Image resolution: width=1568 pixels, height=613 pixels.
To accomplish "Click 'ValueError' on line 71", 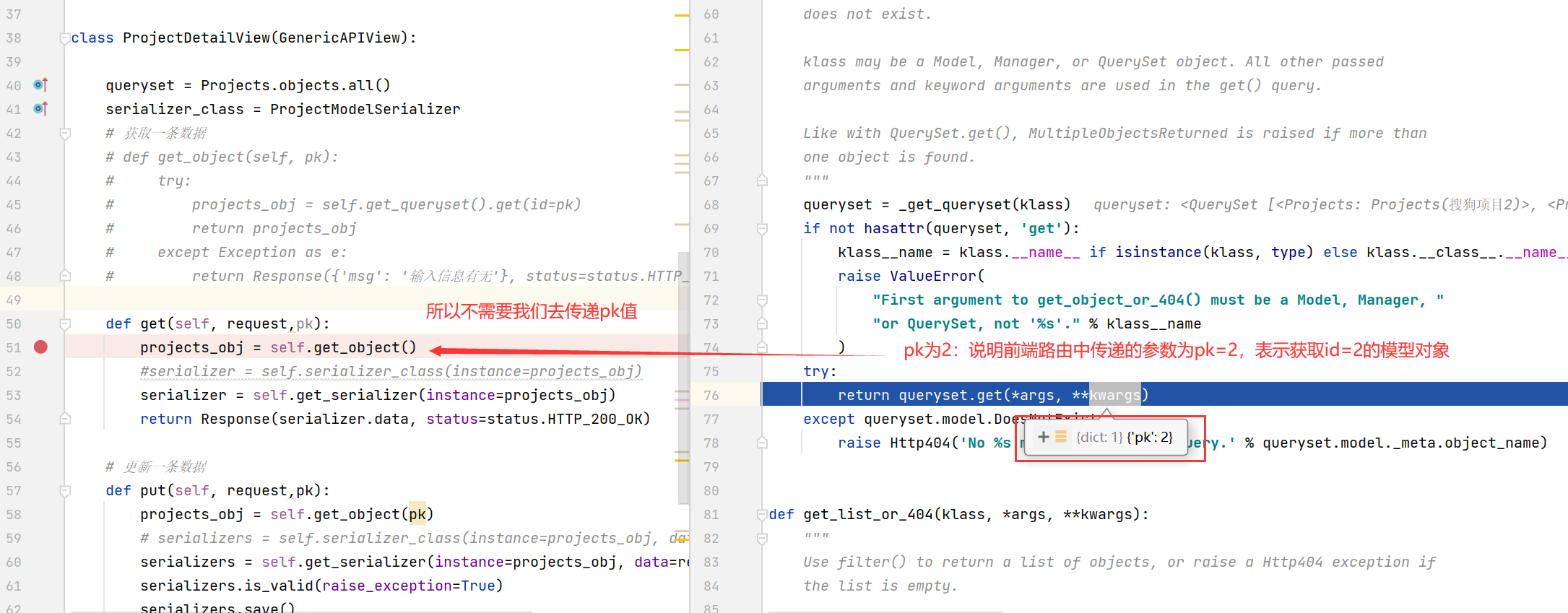I will pos(933,276).
